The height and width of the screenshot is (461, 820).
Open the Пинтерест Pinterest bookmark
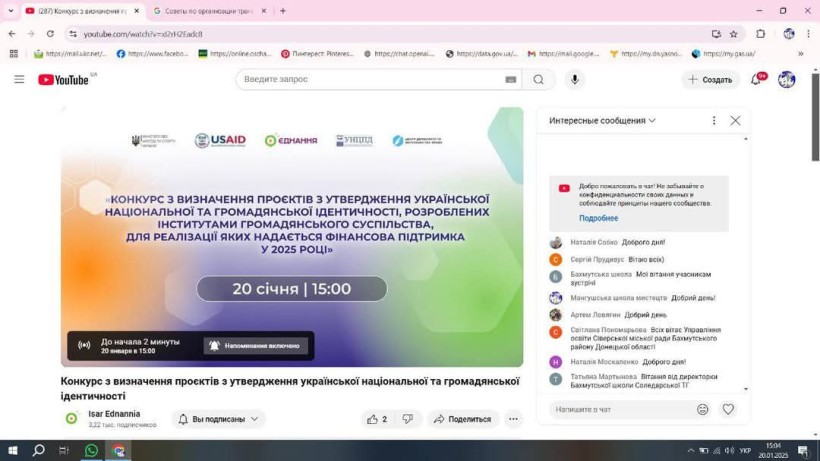317,53
